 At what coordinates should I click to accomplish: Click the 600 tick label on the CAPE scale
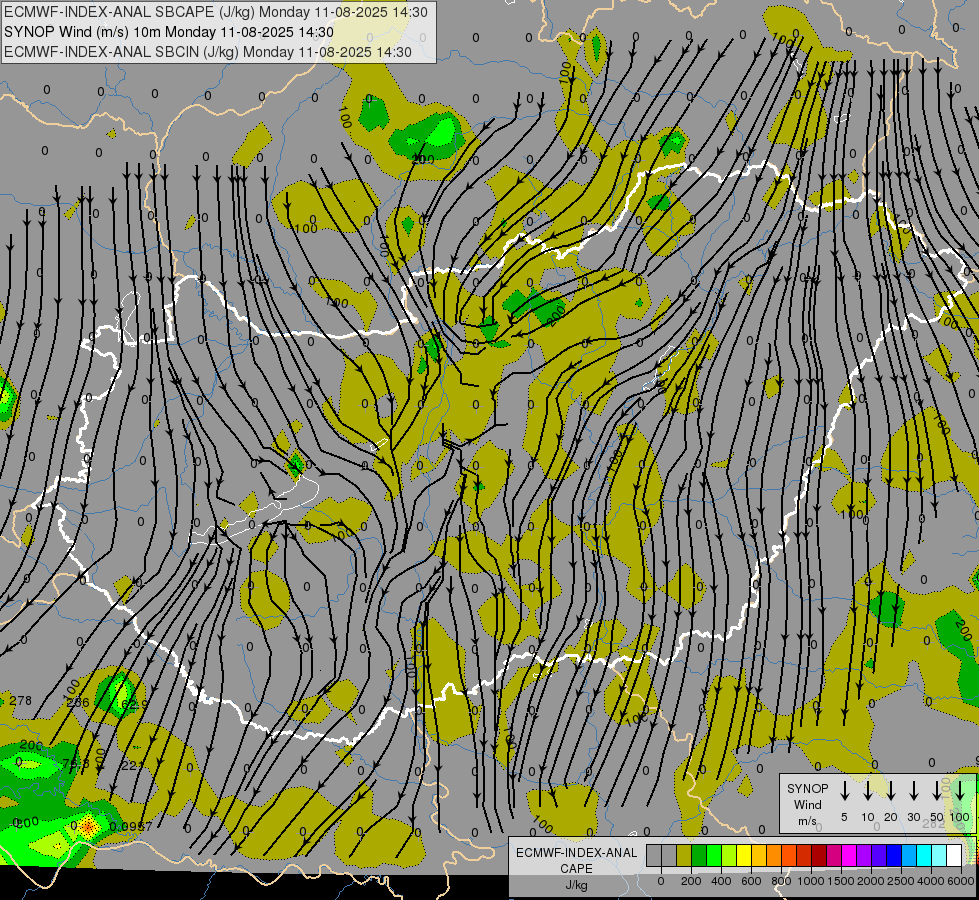(751, 881)
